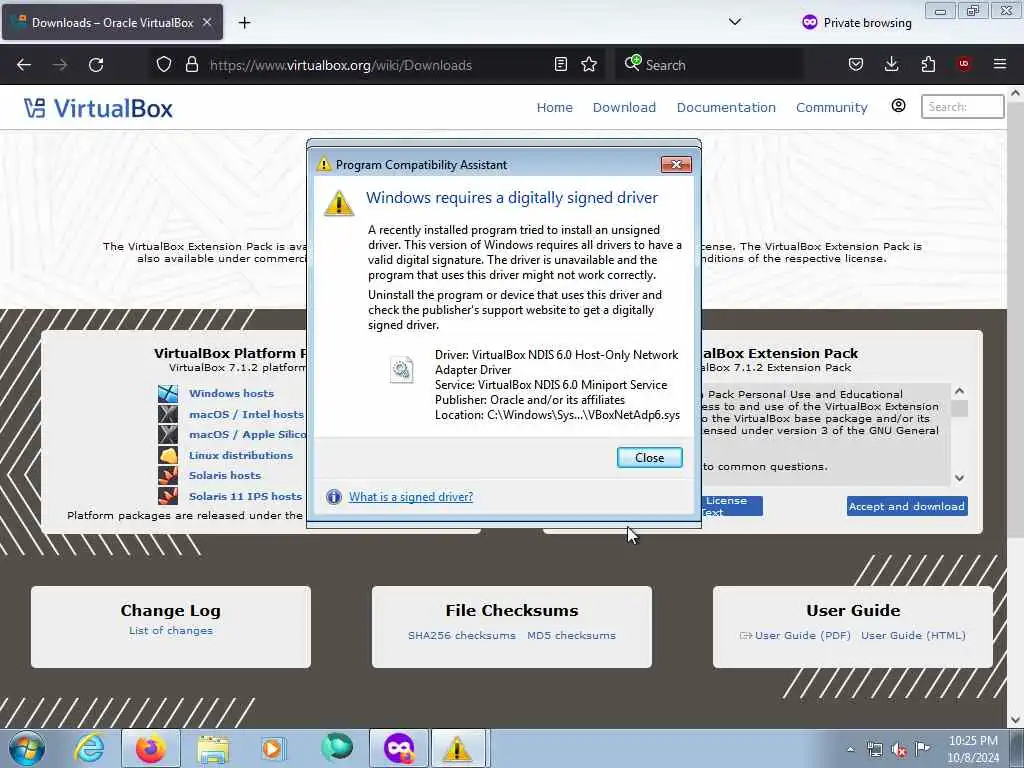Click the browser forward arrow
This screenshot has height=768, width=1024.
point(60,65)
